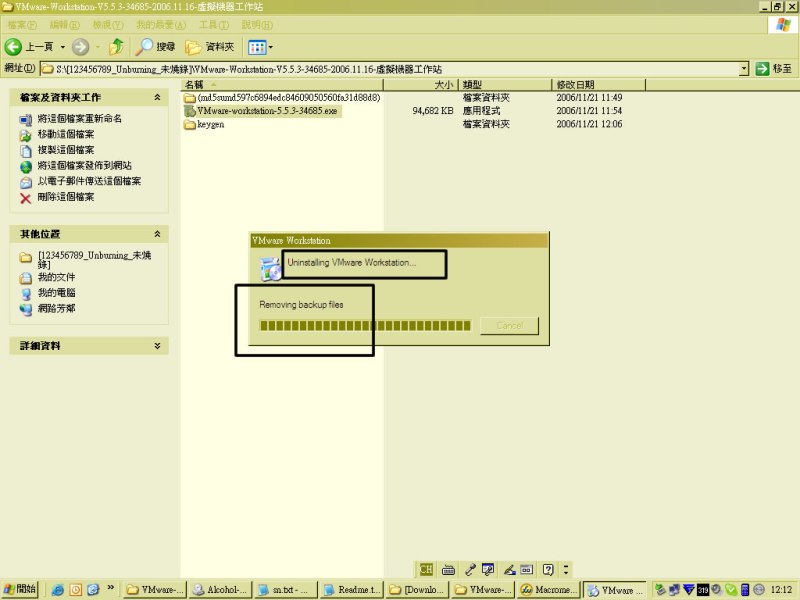Sort by the 類型 column header
Image resolution: width=800 pixels, height=600 pixels.
tap(505, 85)
